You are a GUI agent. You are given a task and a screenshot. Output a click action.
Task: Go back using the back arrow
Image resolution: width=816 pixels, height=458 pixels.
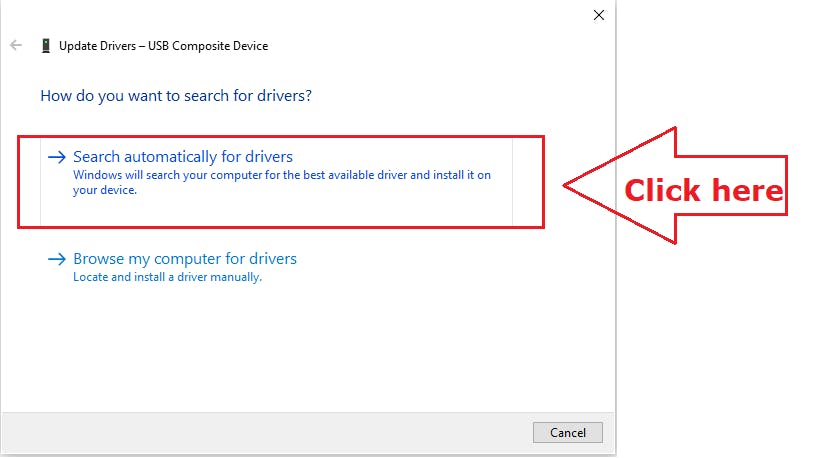tap(16, 45)
